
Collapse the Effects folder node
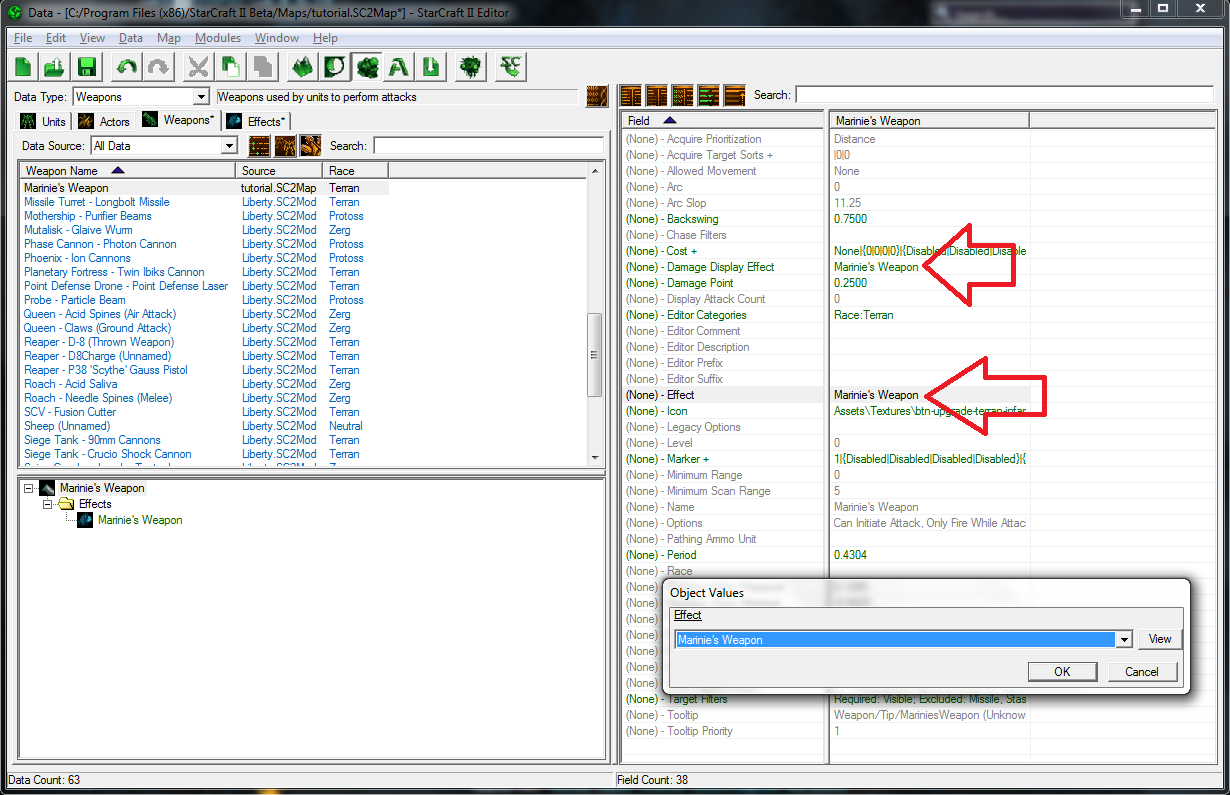coord(48,504)
